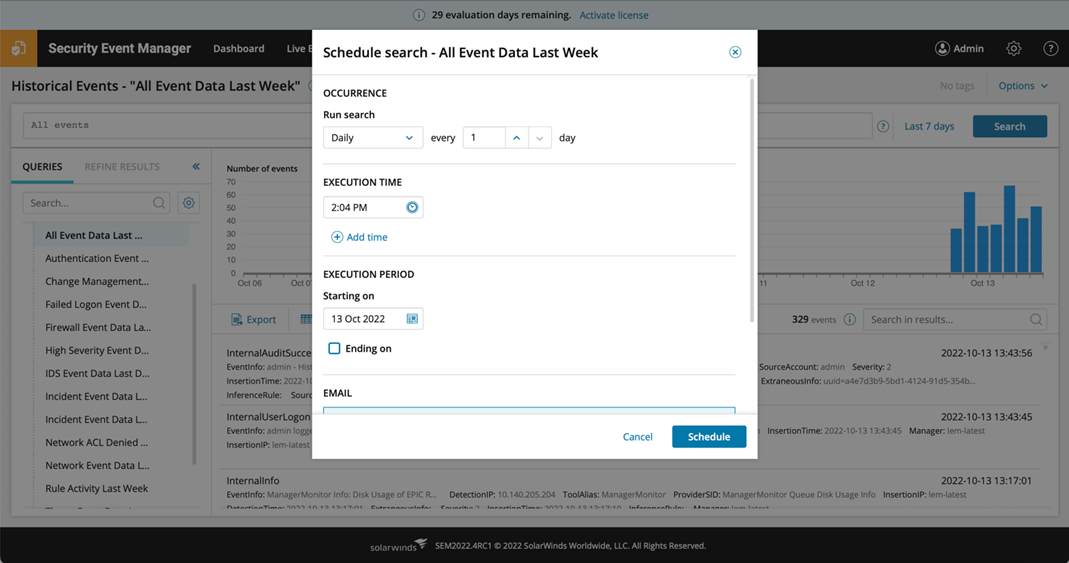The height and width of the screenshot is (563, 1069).
Task: Open the queries settings gear
Action: point(189,203)
